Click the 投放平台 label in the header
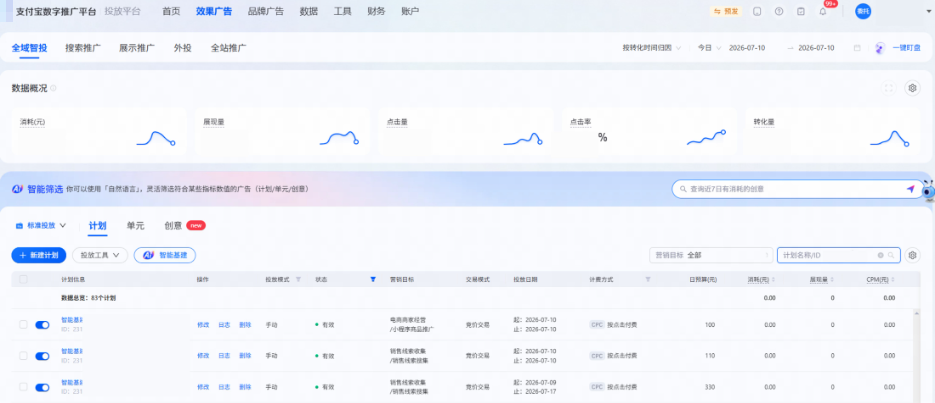Viewport: 935px width, 403px height. [122, 11]
